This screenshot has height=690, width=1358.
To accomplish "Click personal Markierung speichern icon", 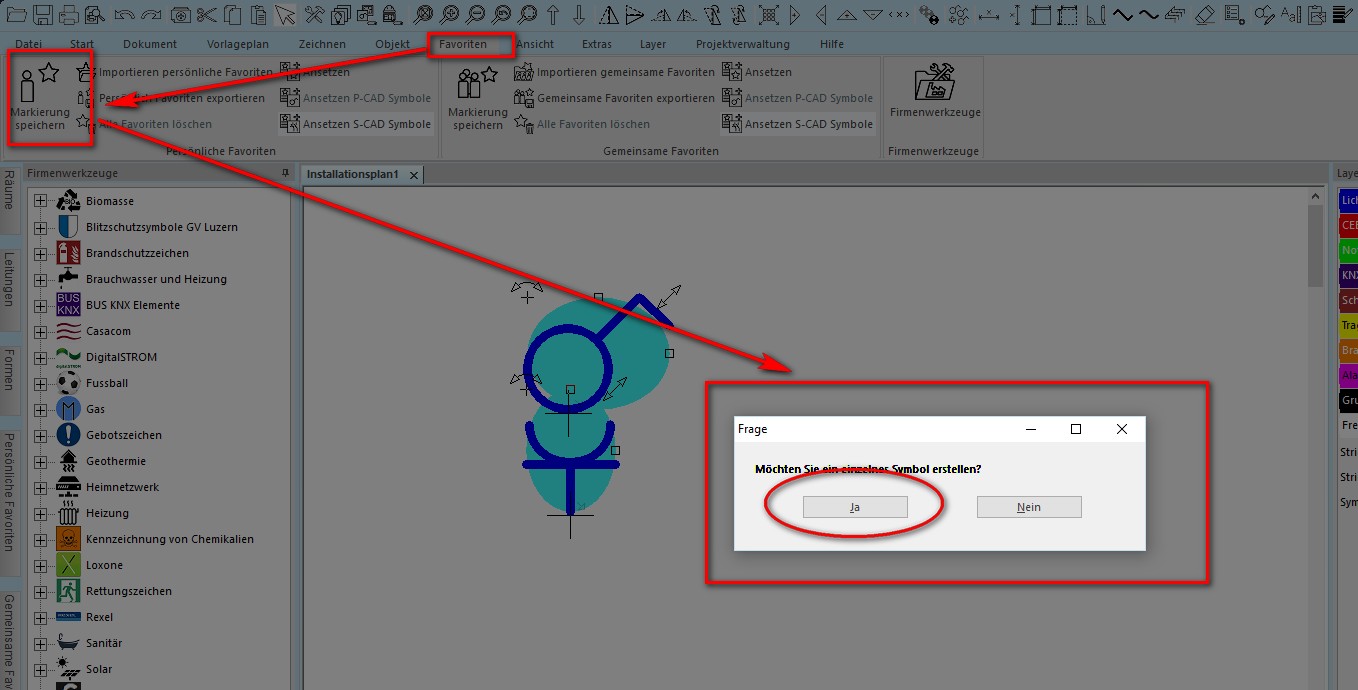I will [40, 96].
